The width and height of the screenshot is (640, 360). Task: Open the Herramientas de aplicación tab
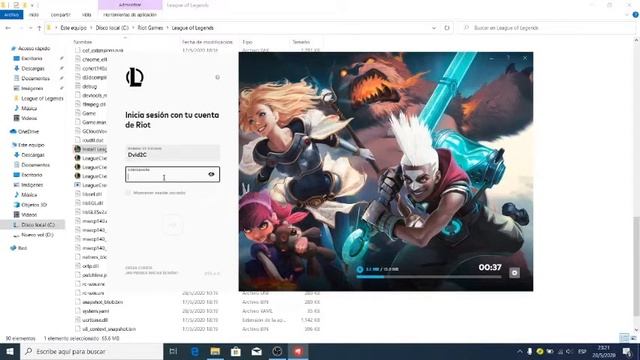point(130,15)
